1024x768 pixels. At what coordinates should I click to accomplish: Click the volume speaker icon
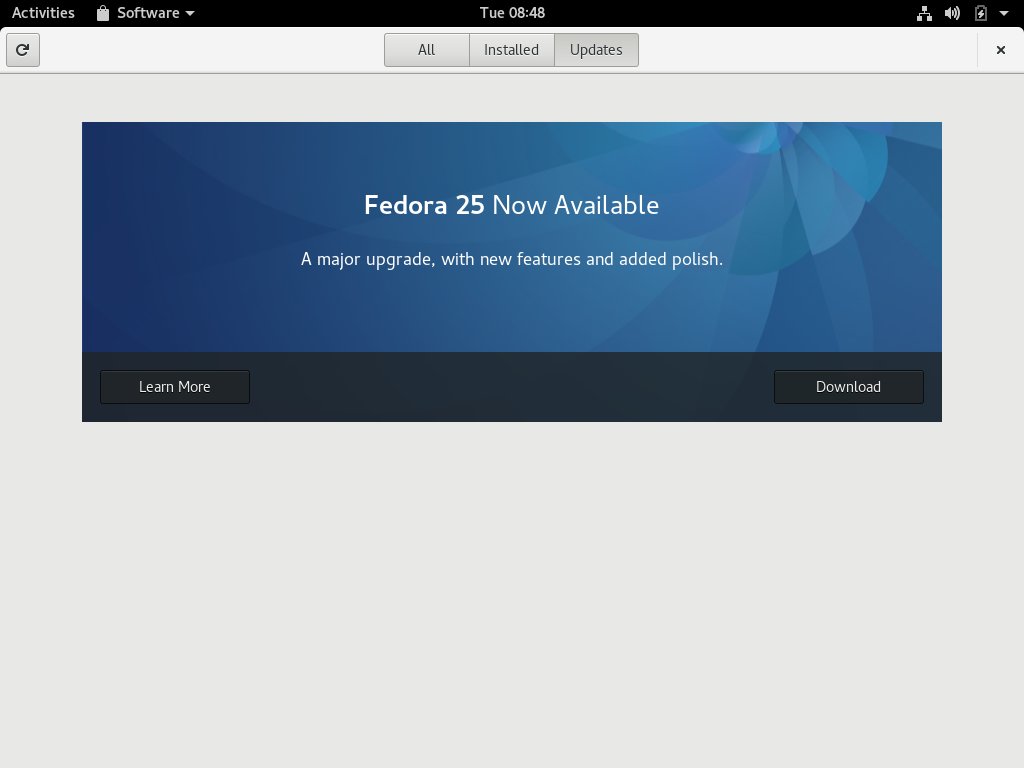tap(952, 13)
